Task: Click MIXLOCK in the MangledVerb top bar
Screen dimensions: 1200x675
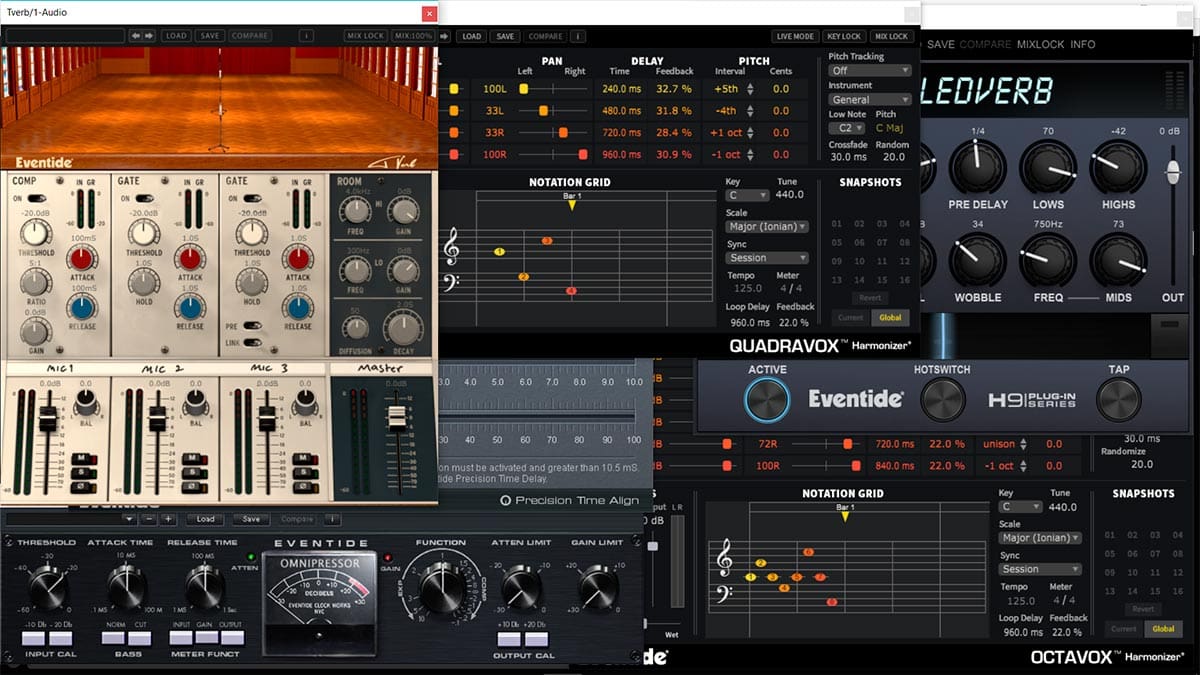Action: tap(1041, 44)
